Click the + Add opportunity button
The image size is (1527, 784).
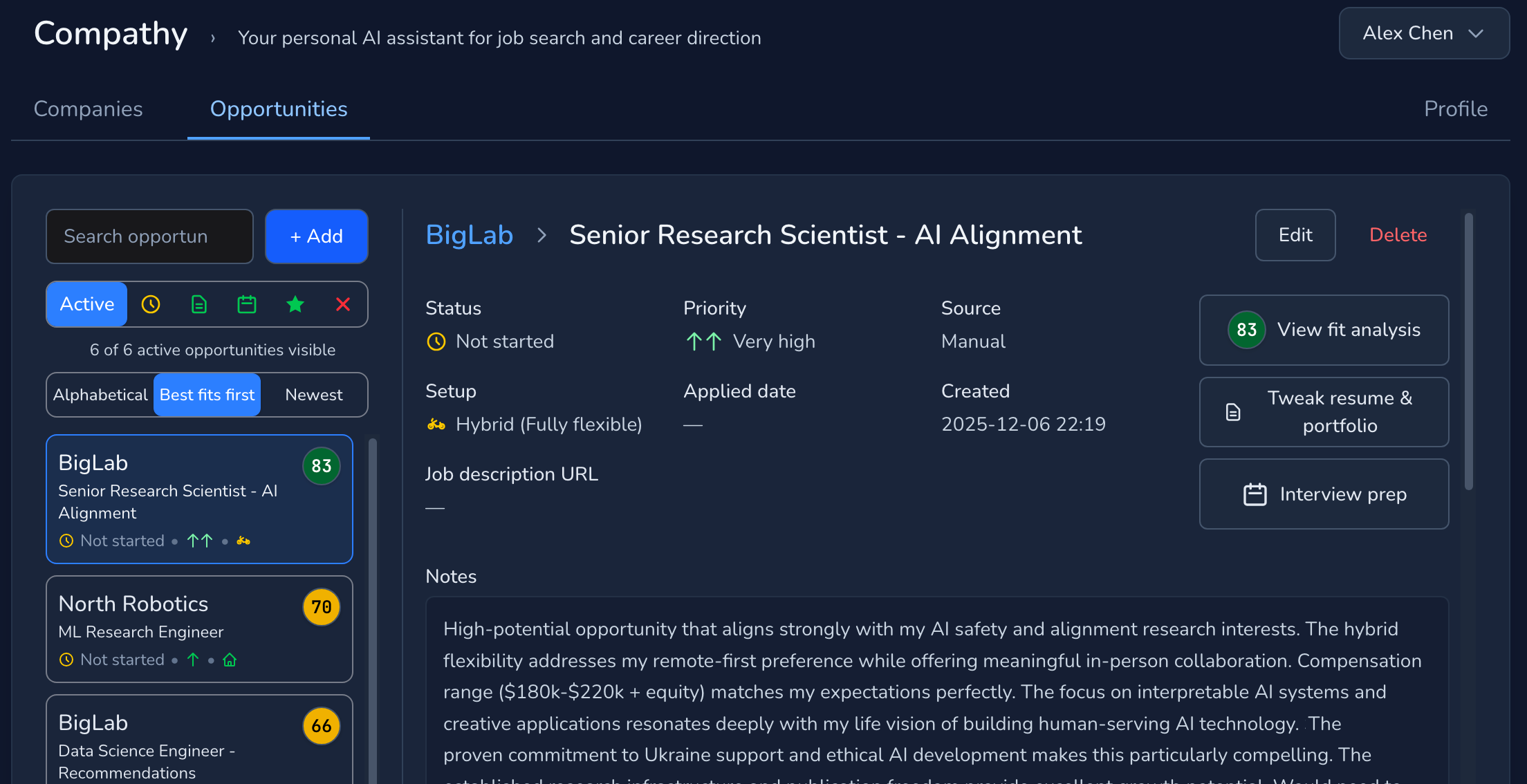point(316,236)
